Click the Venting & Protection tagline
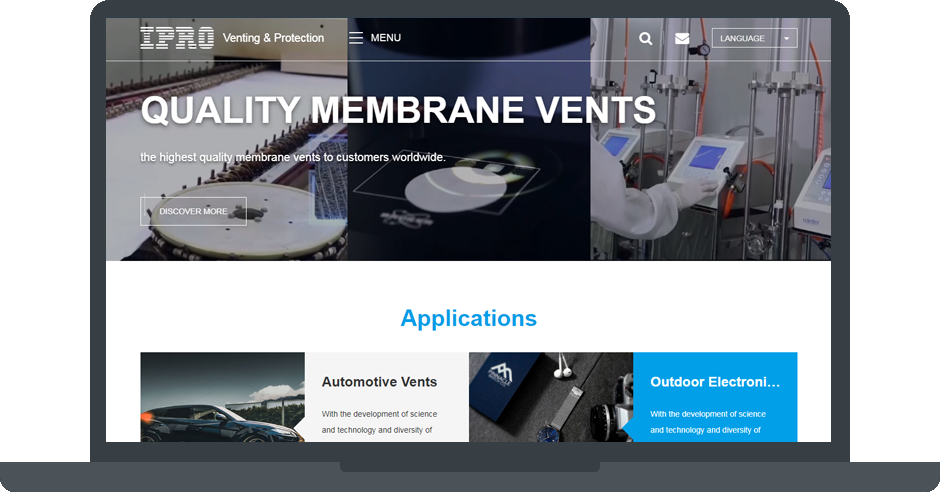Image resolution: width=940 pixels, height=492 pixels. 273,38
